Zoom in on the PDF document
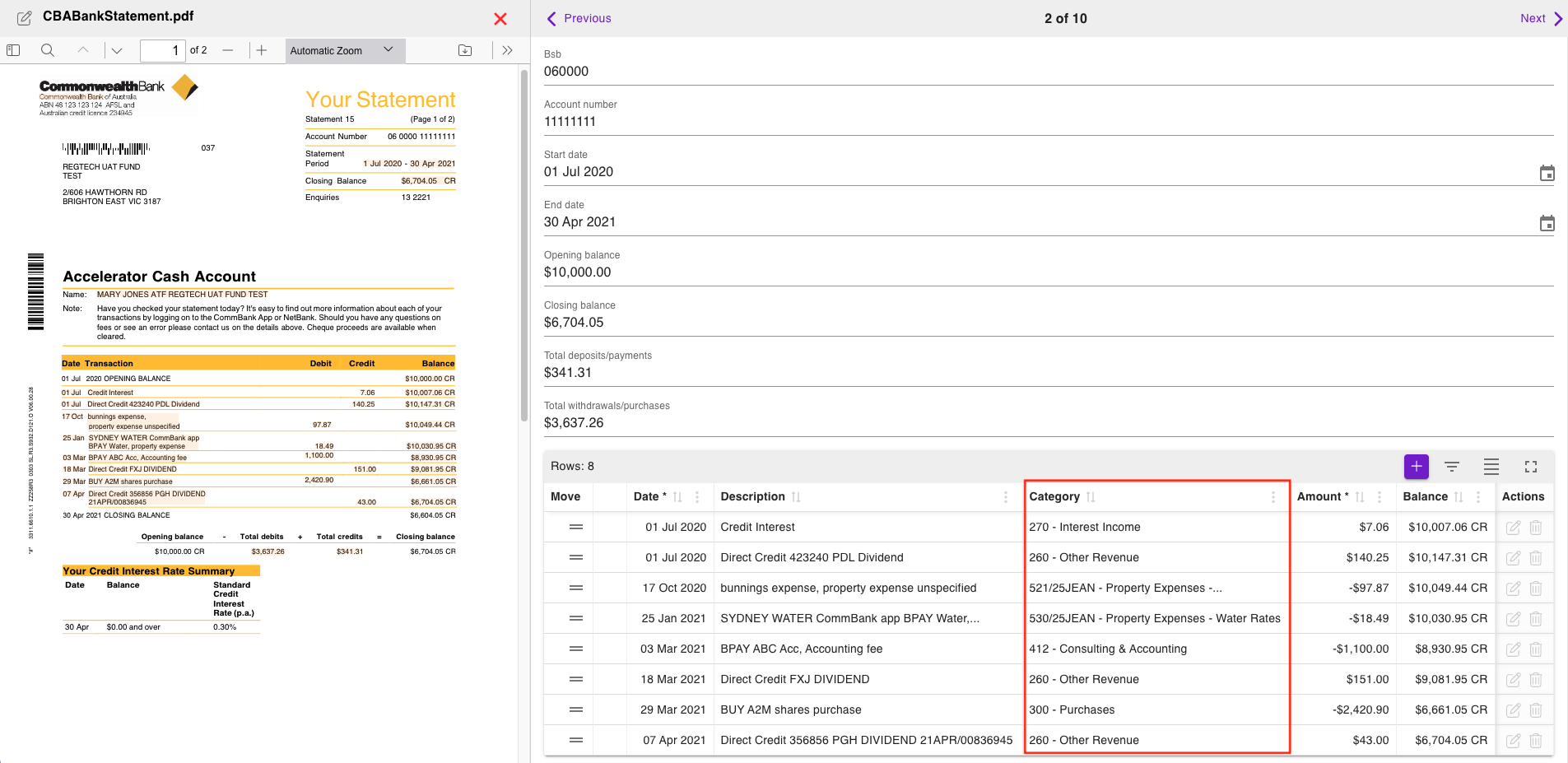Viewport: 1568px width, 763px height. pos(262,50)
